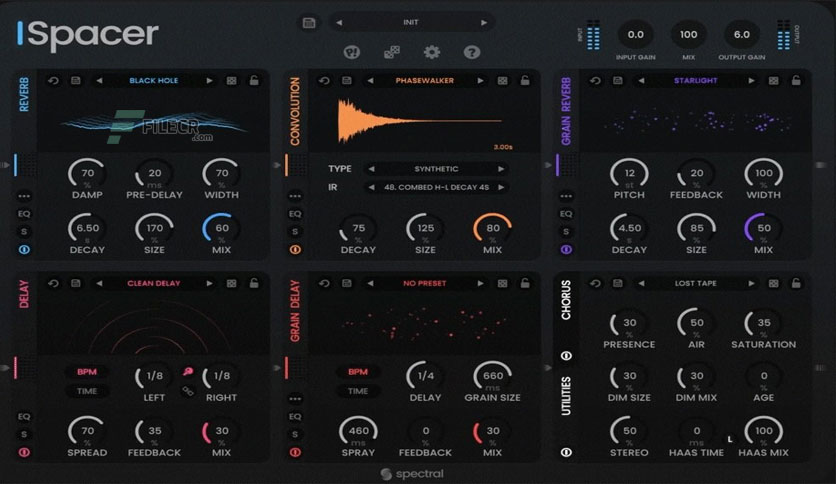Screen dimensions: 836x484
Task: Open the Phasewalker preset list
Action: tap(424, 80)
